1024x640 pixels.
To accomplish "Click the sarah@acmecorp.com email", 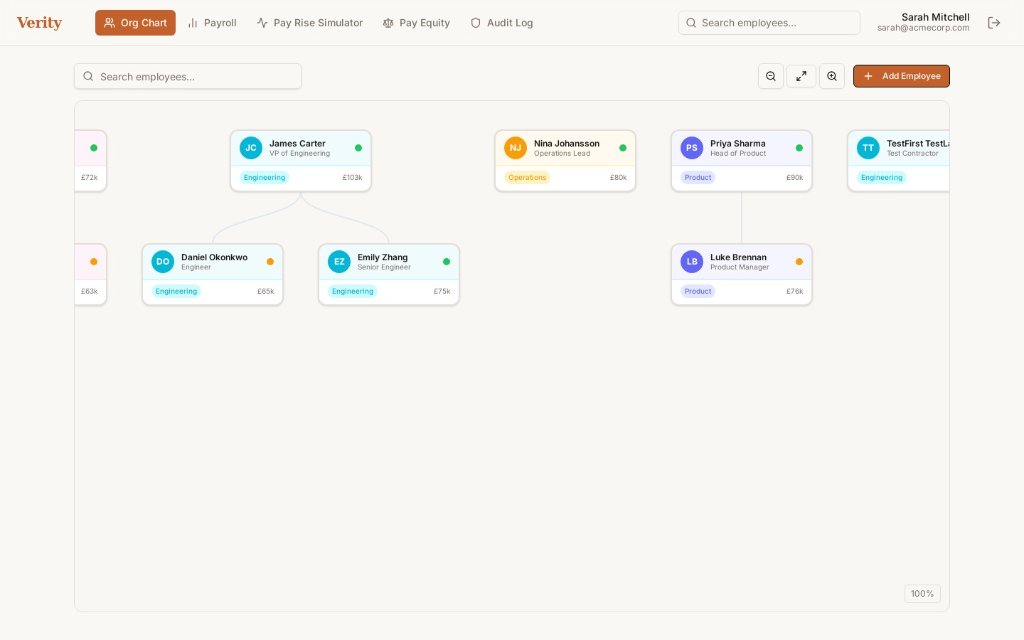I will click(x=923, y=28).
